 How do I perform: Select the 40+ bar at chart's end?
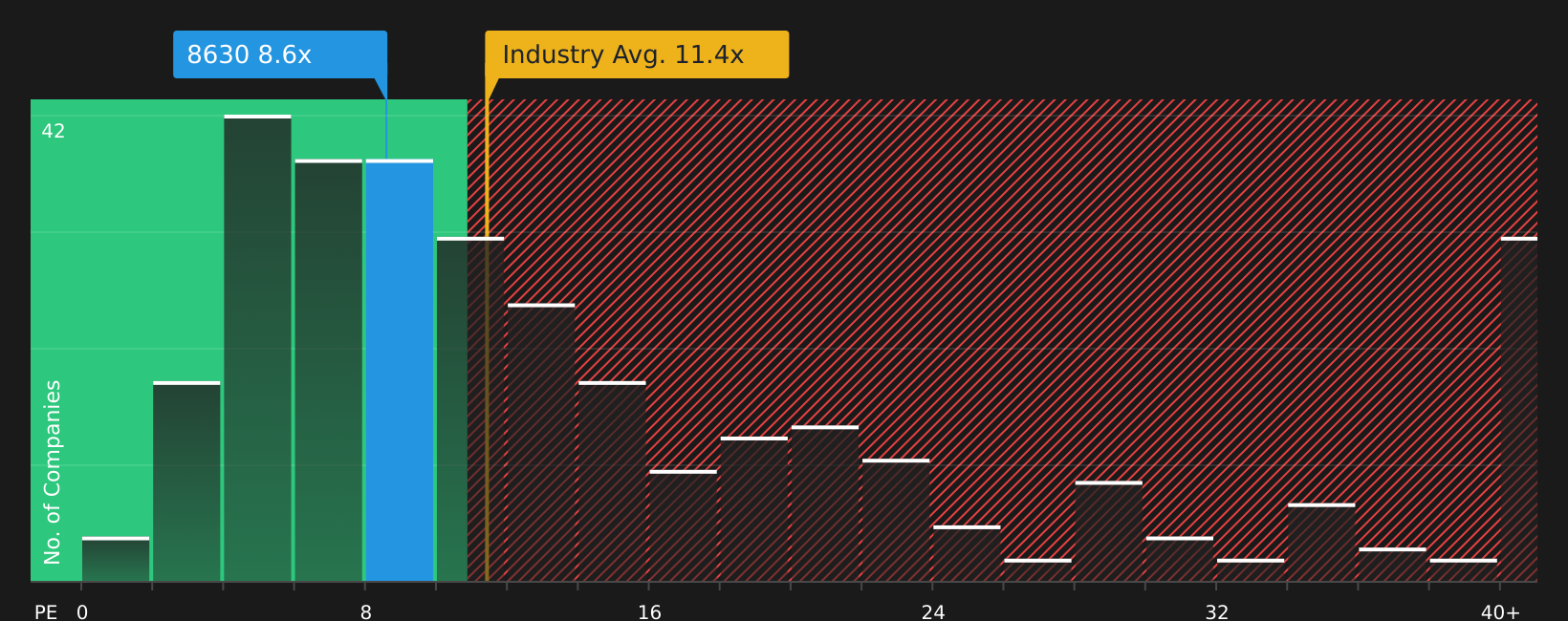click(1519, 410)
